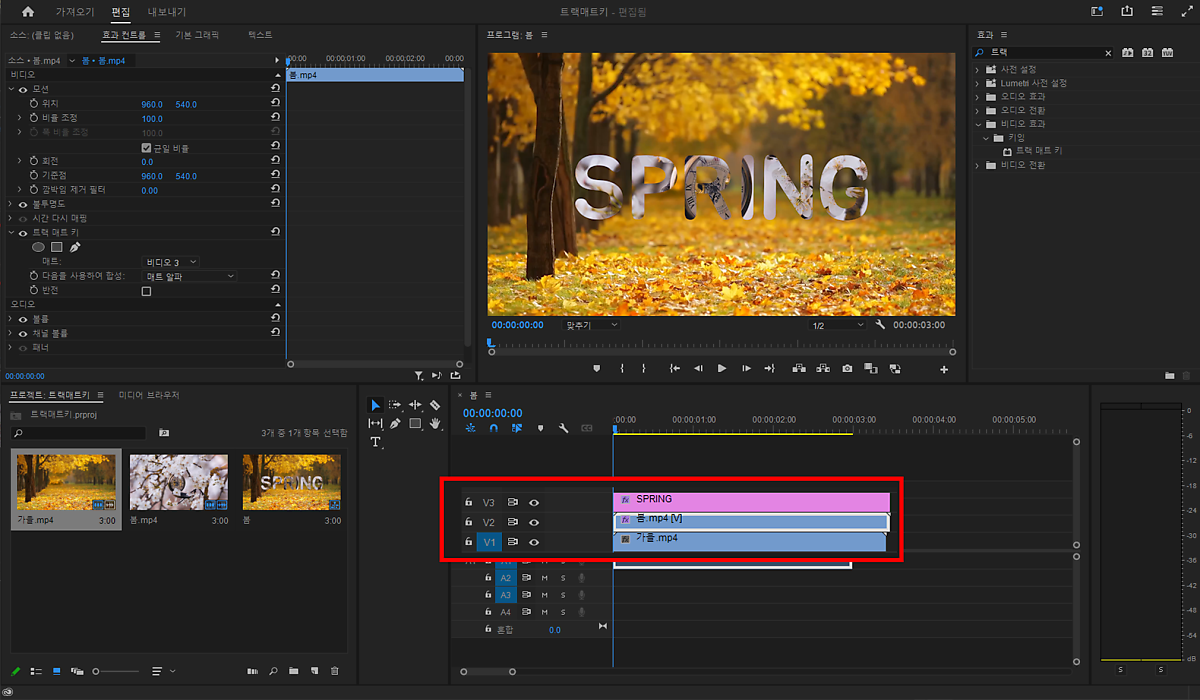Click the Export Frame camera icon

[x=847, y=369]
